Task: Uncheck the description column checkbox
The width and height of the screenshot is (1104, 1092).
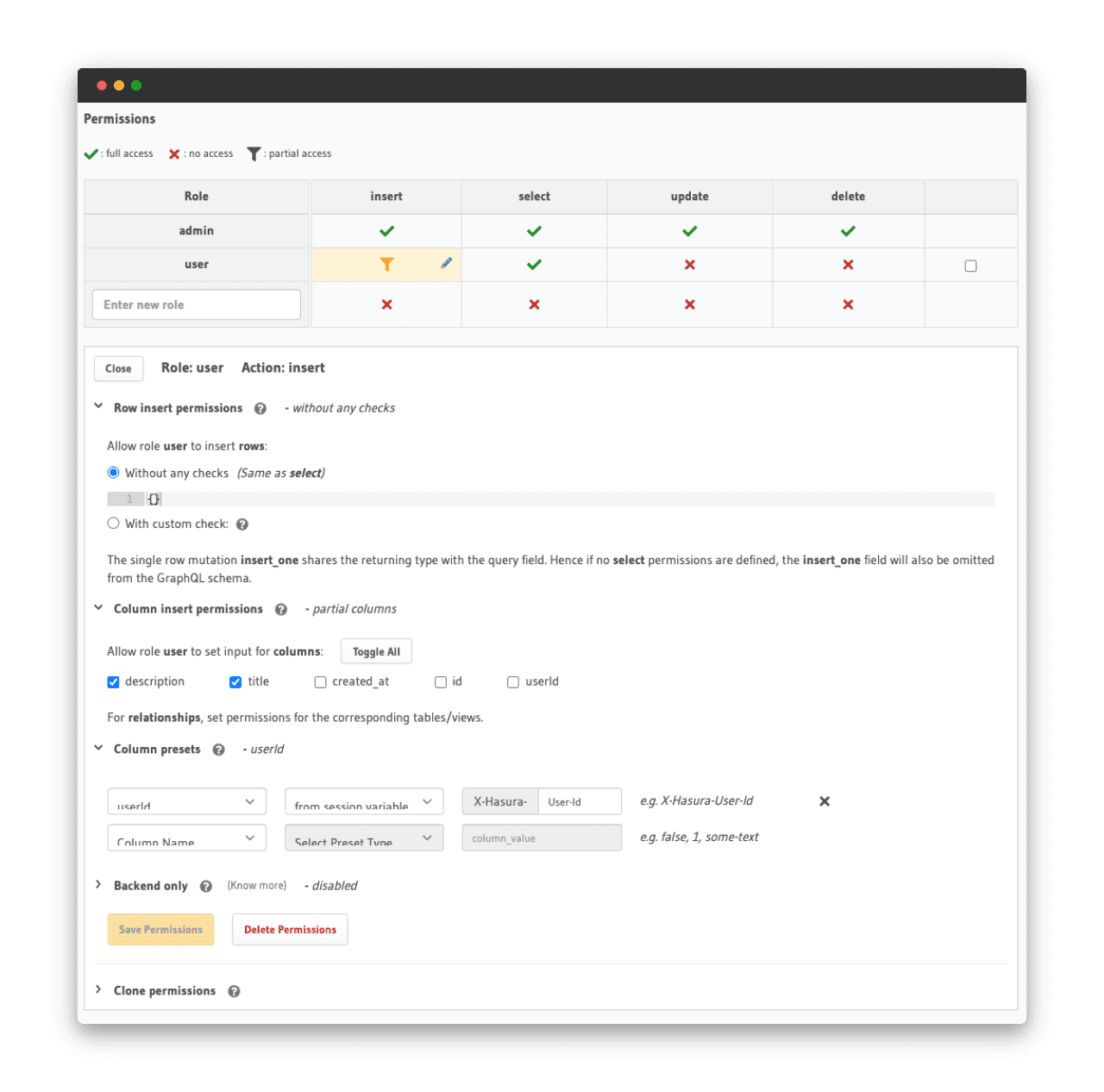Action: 113,682
